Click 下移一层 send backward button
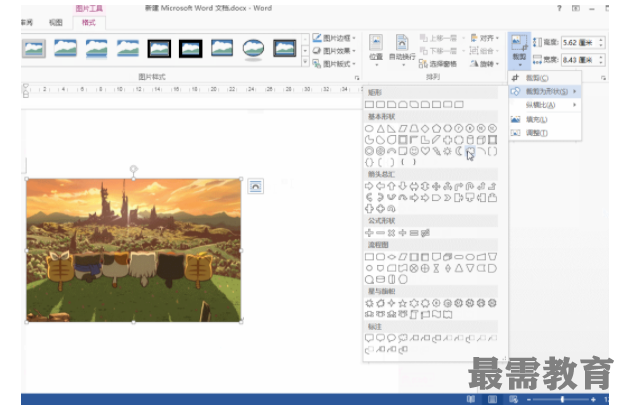The height and width of the screenshot is (413, 620). pyautogui.click(x=438, y=51)
